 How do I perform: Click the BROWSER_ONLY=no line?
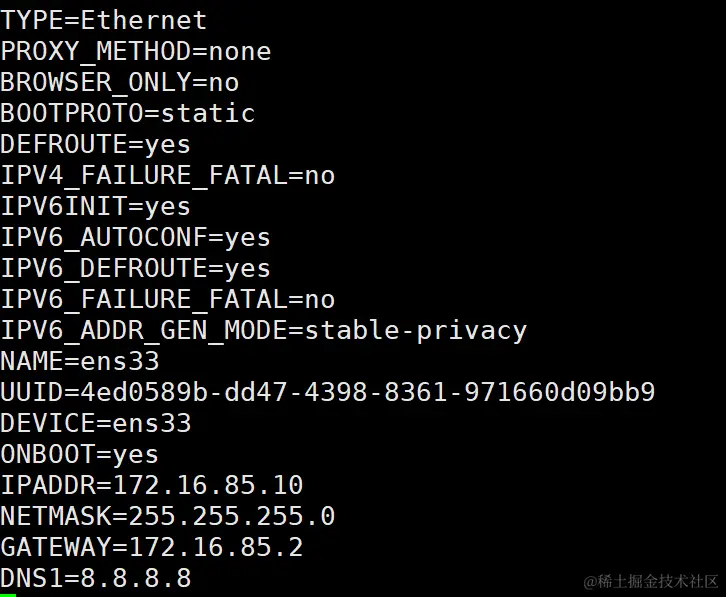point(120,82)
